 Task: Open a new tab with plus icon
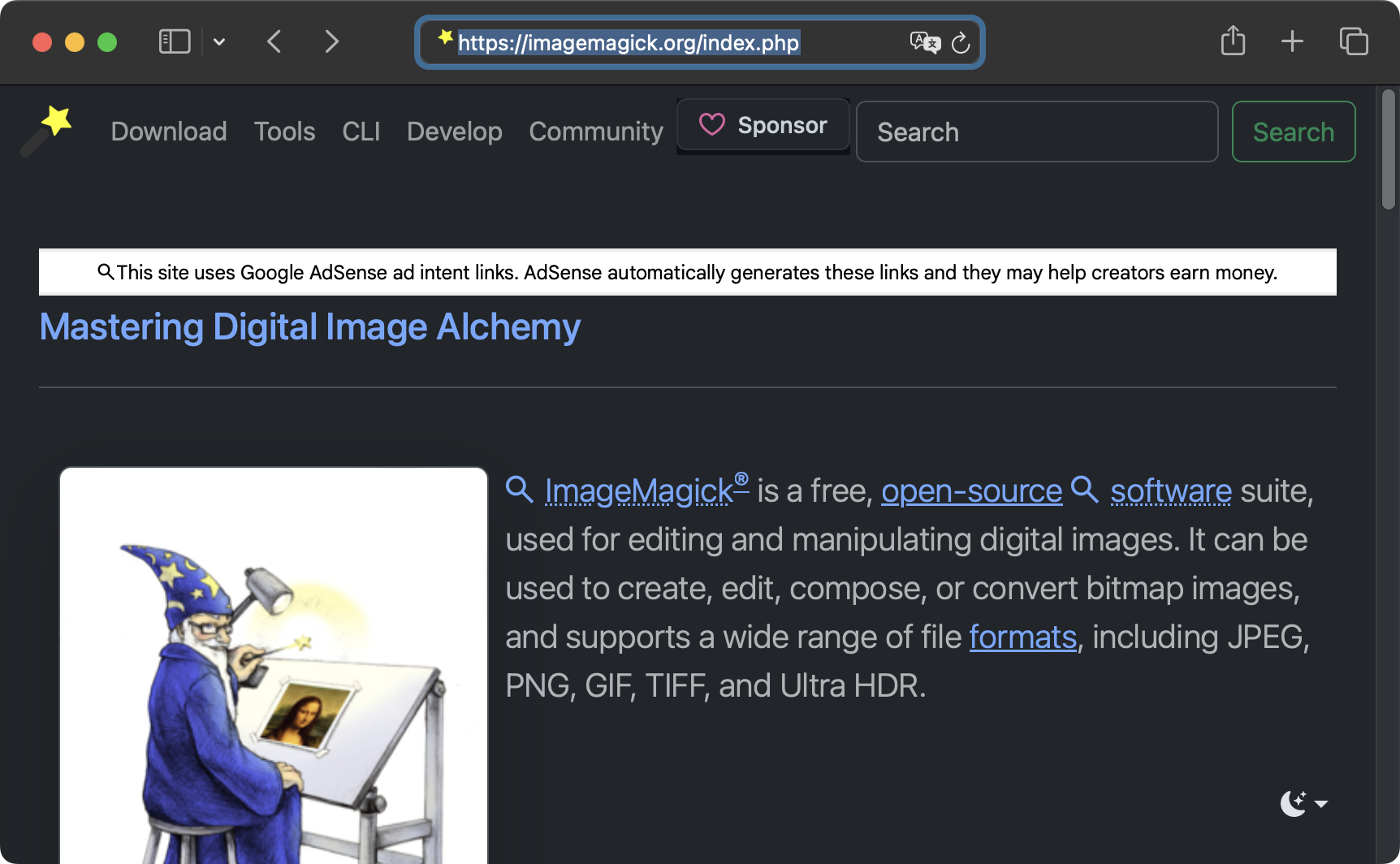[1292, 41]
